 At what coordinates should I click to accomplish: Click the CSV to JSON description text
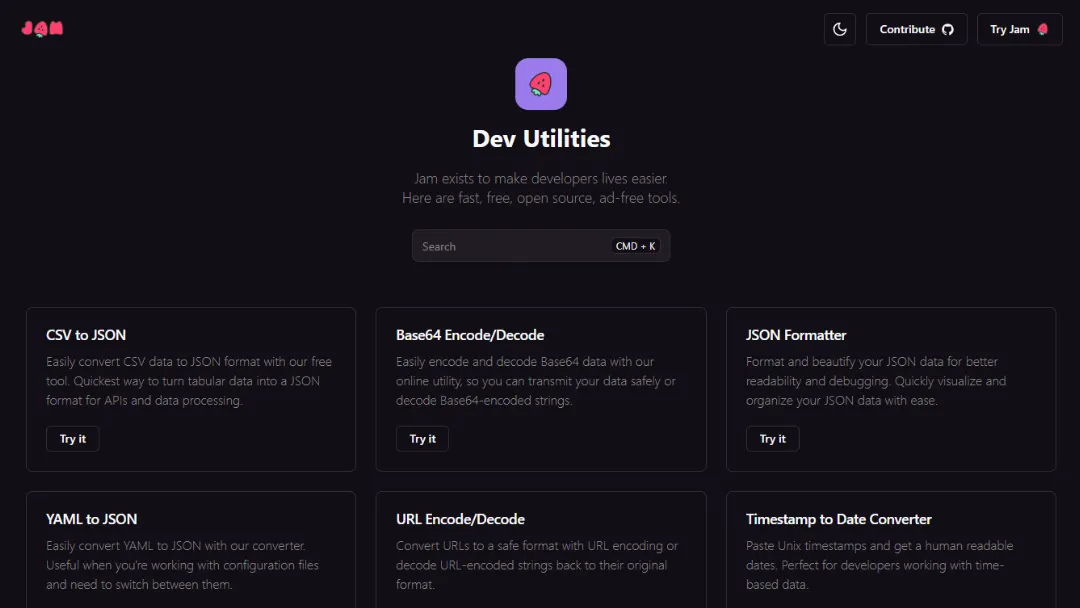[x=189, y=381]
